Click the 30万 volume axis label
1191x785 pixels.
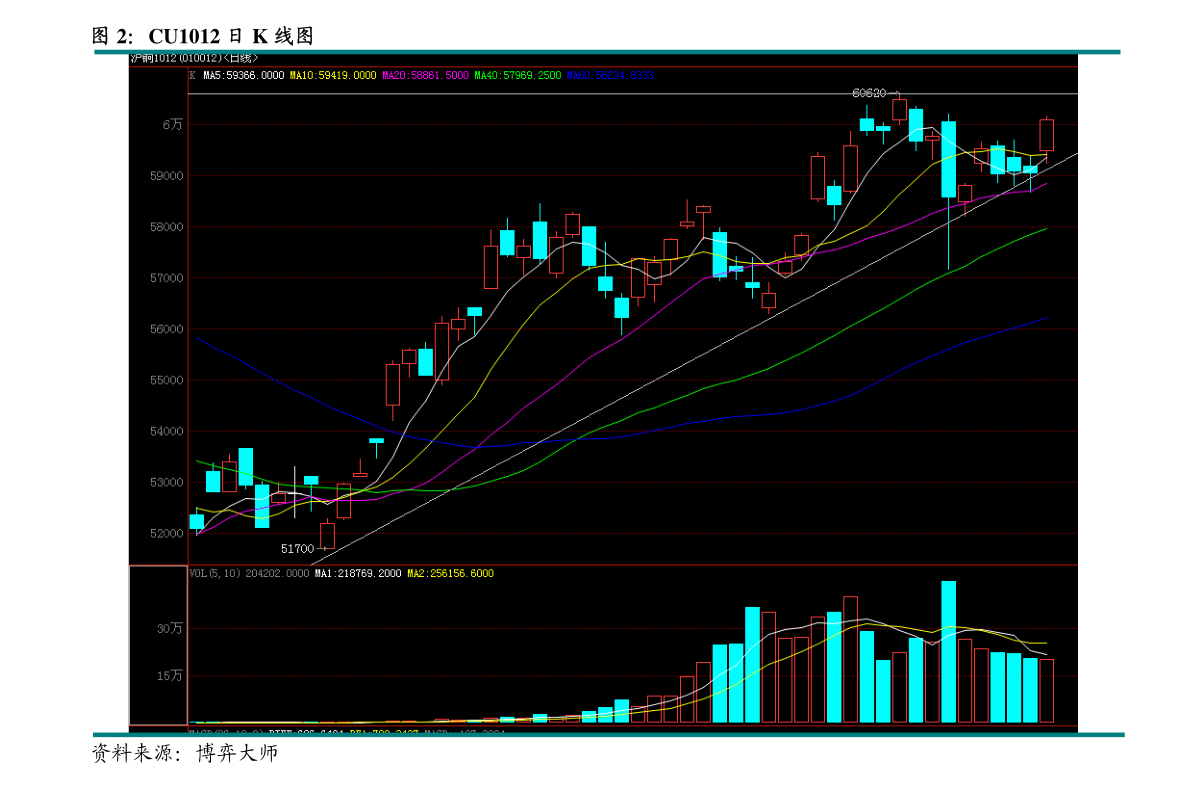[170, 628]
